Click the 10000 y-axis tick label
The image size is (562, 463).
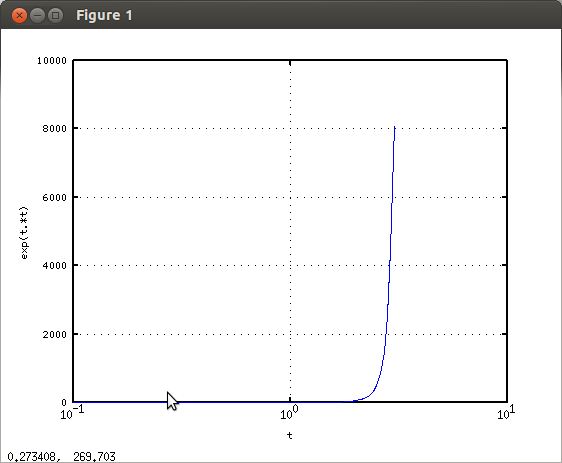(x=52, y=61)
